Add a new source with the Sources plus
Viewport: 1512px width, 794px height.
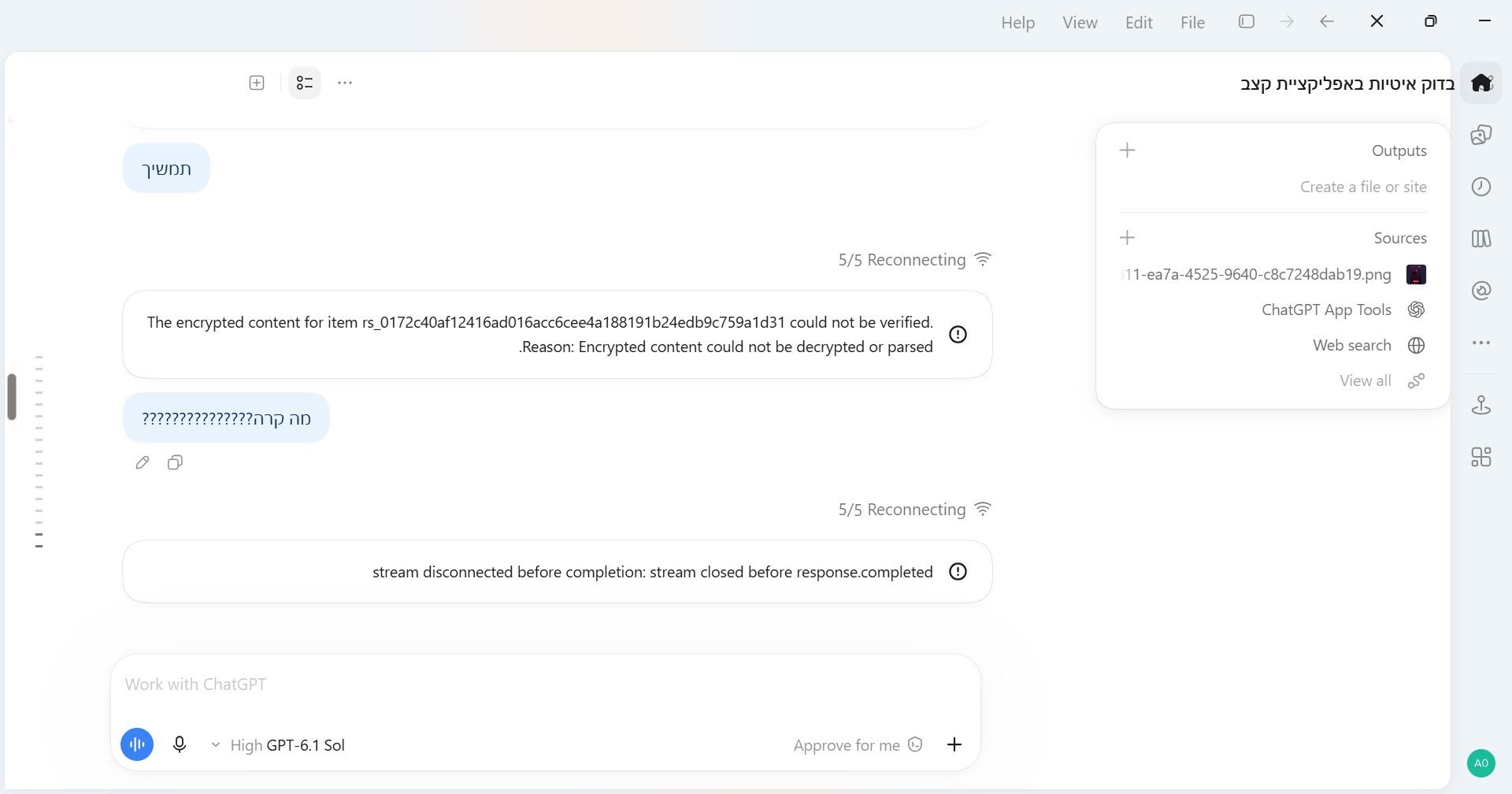point(1128,237)
